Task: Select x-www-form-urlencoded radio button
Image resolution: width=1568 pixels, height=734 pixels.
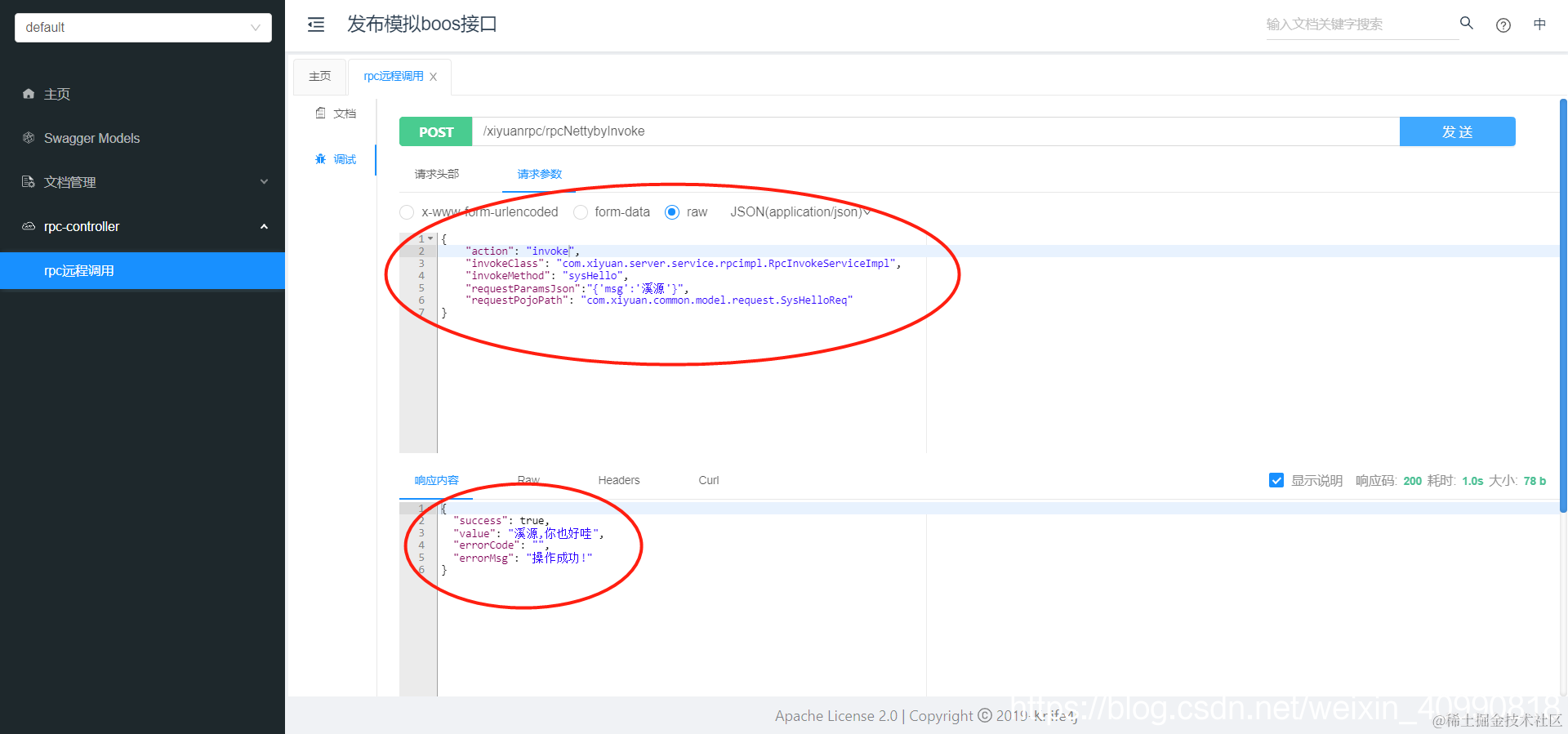Action: click(407, 212)
